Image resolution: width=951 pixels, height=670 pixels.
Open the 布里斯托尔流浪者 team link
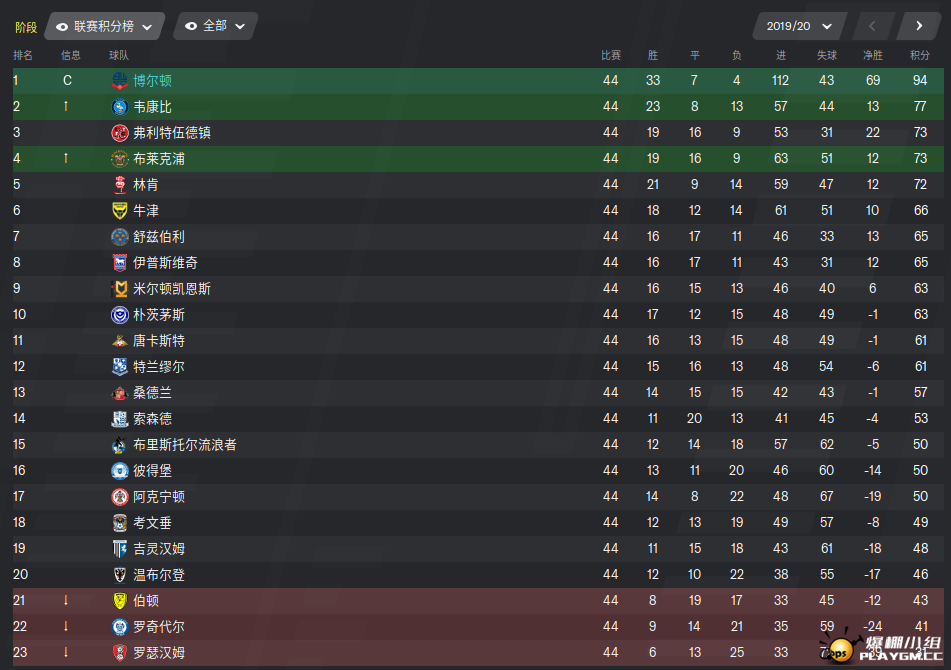[x=185, y=444]
